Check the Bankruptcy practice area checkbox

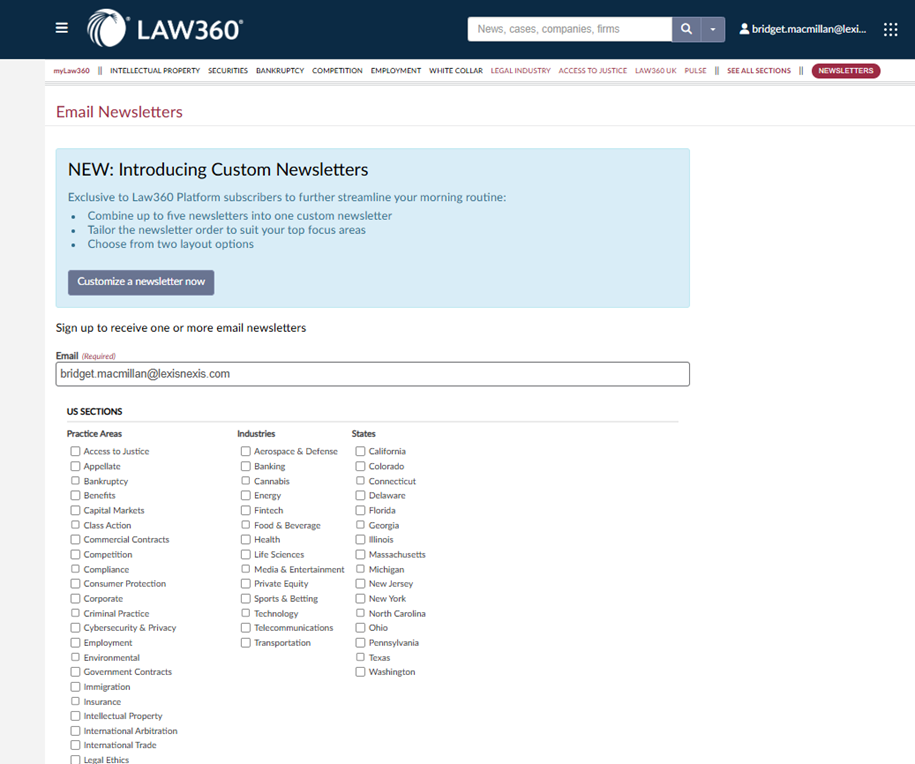click(x=75, y=481)
